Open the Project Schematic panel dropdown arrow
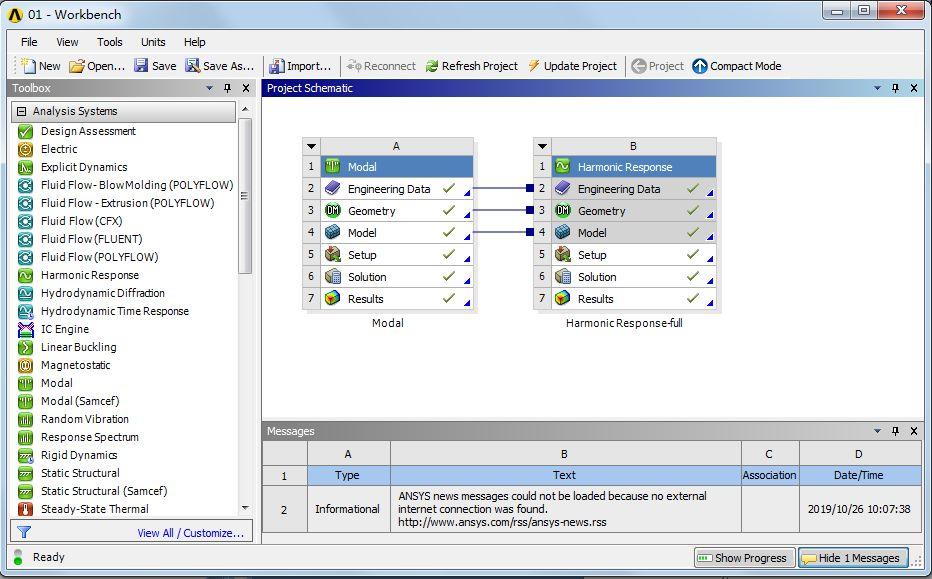932x579 pixels. coord(877,88)
